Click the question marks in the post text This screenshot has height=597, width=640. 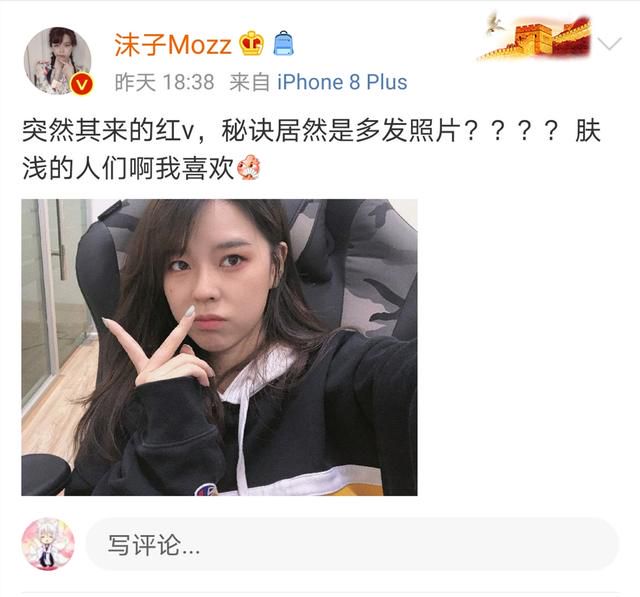(x=511, y=131)
